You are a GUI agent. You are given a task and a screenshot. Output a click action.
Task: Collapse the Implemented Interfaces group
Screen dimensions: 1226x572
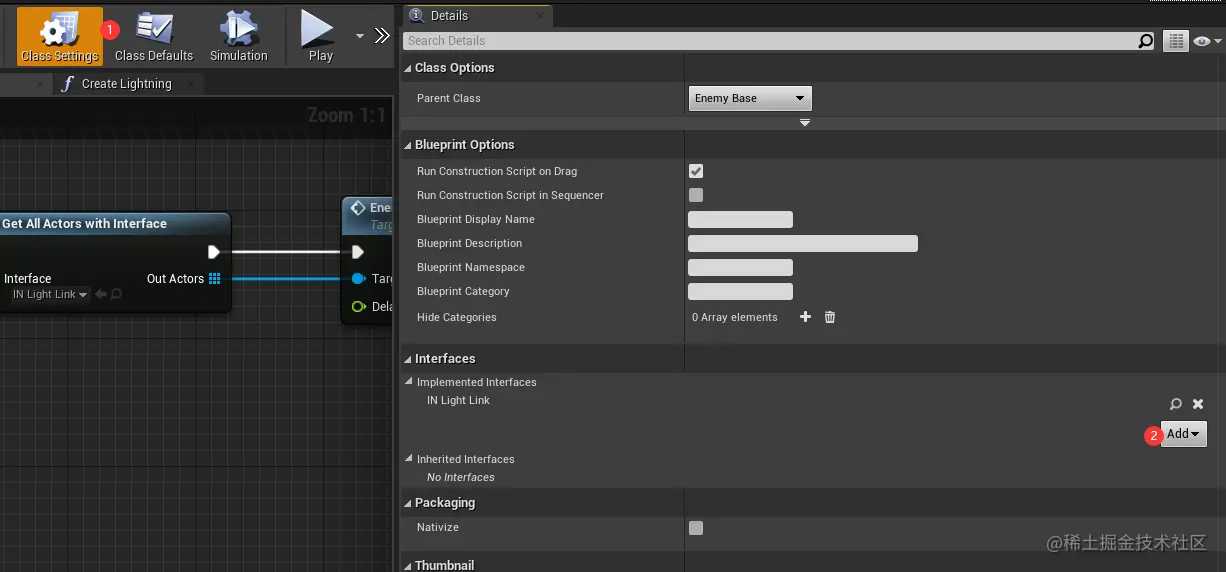tap(409, 382)
